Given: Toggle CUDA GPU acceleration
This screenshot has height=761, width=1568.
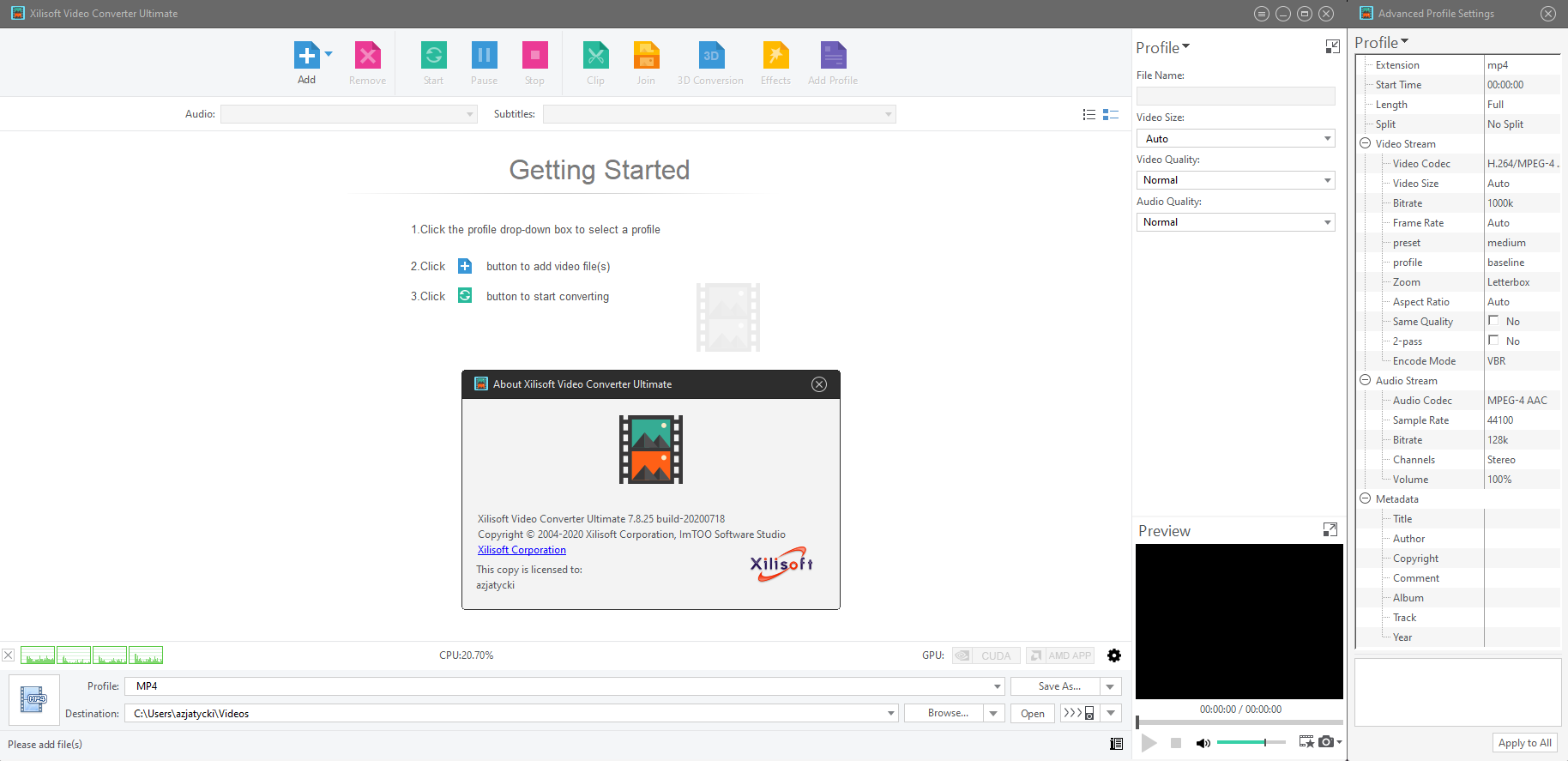Looking at the screenshot, I should pos(986,655).
